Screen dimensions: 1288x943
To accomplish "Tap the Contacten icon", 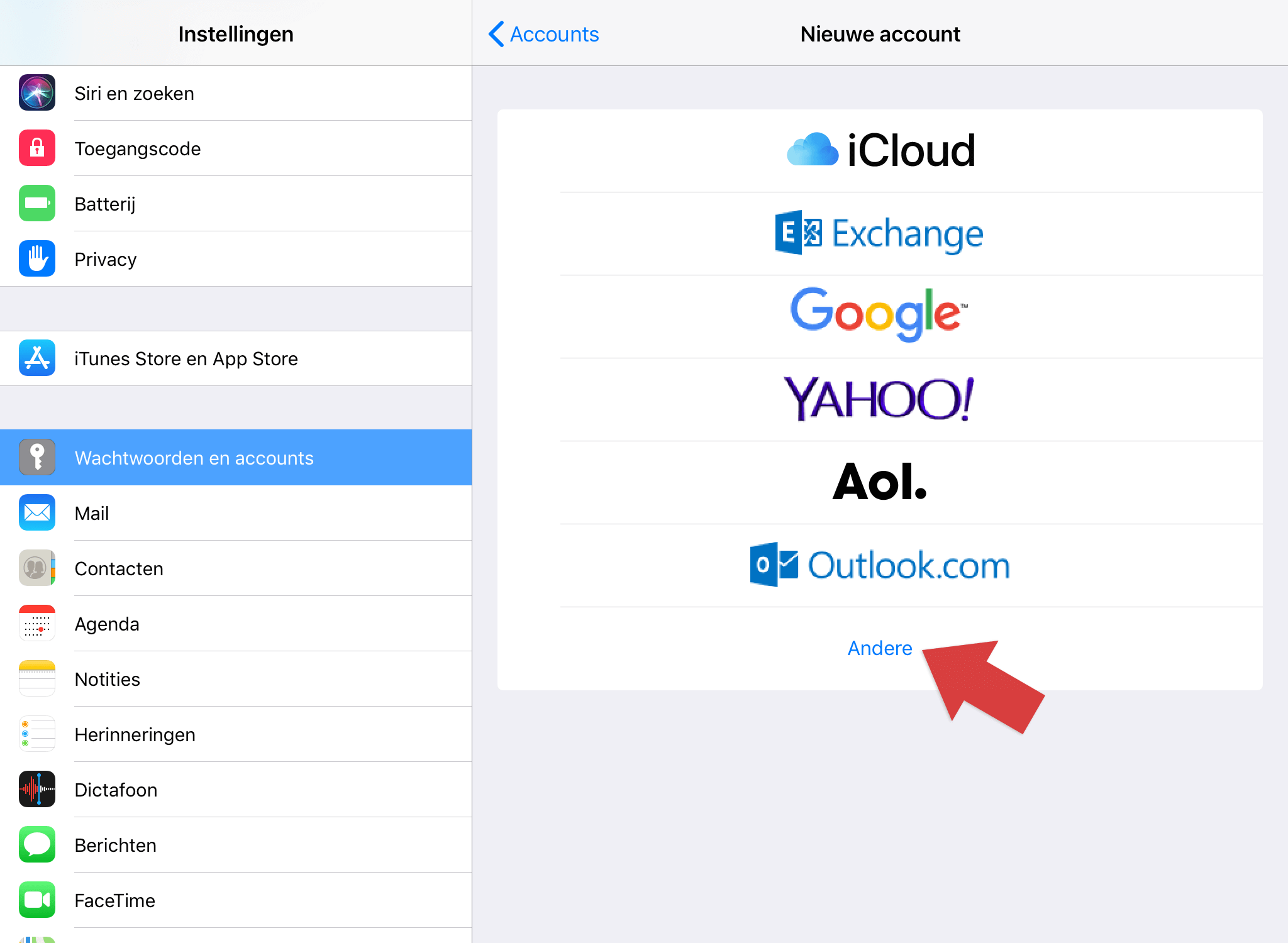I will (37, 568).
